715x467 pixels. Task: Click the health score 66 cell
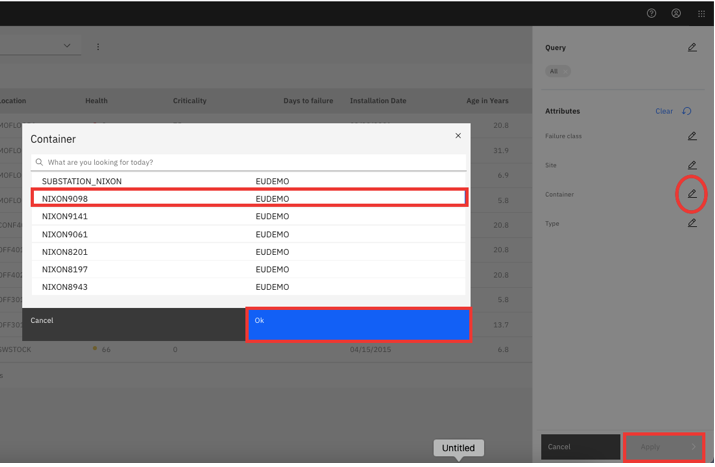[106, 349]
